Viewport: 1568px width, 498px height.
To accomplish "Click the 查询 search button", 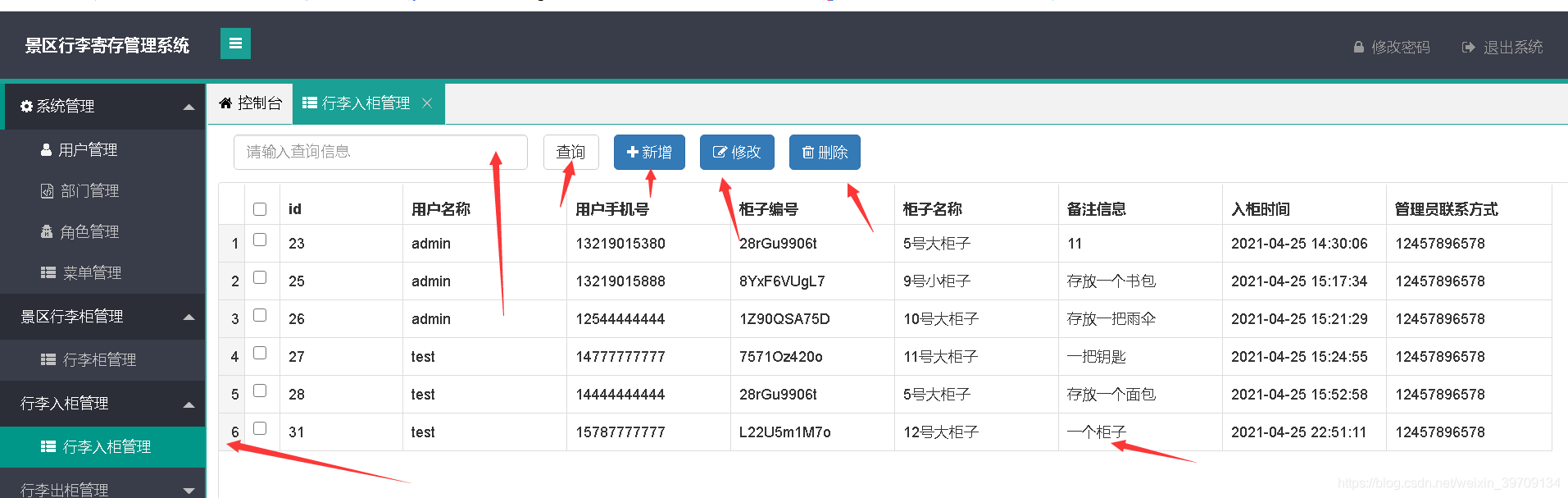I will click(571, 153).
